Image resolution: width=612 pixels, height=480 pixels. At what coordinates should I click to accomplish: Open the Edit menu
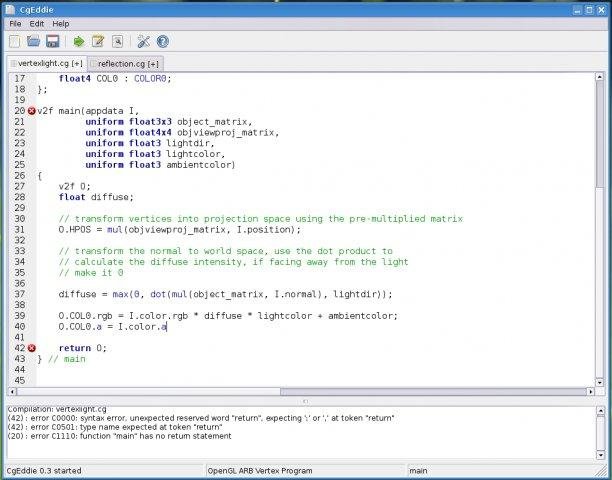click(37, 24)
